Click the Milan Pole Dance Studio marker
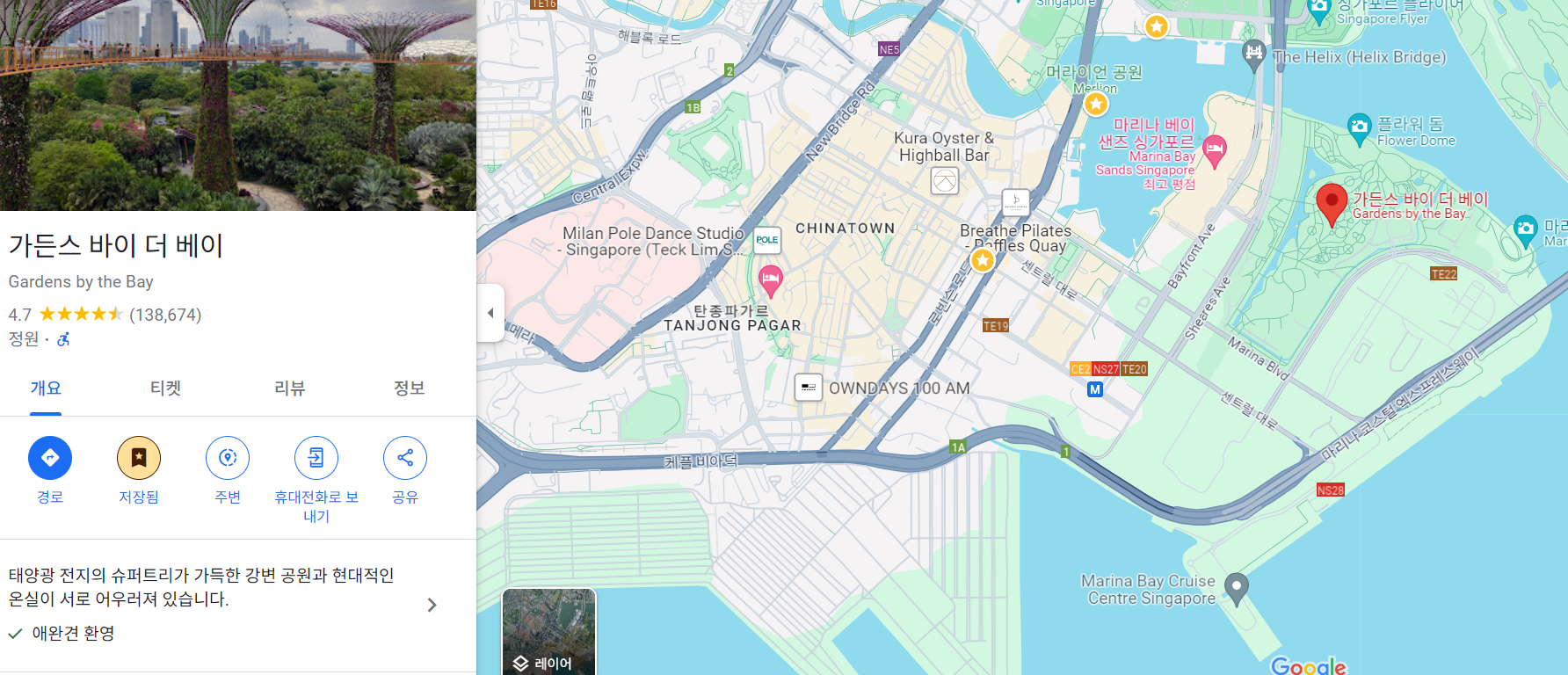The image size is (1568, 675). click(767, 240)
